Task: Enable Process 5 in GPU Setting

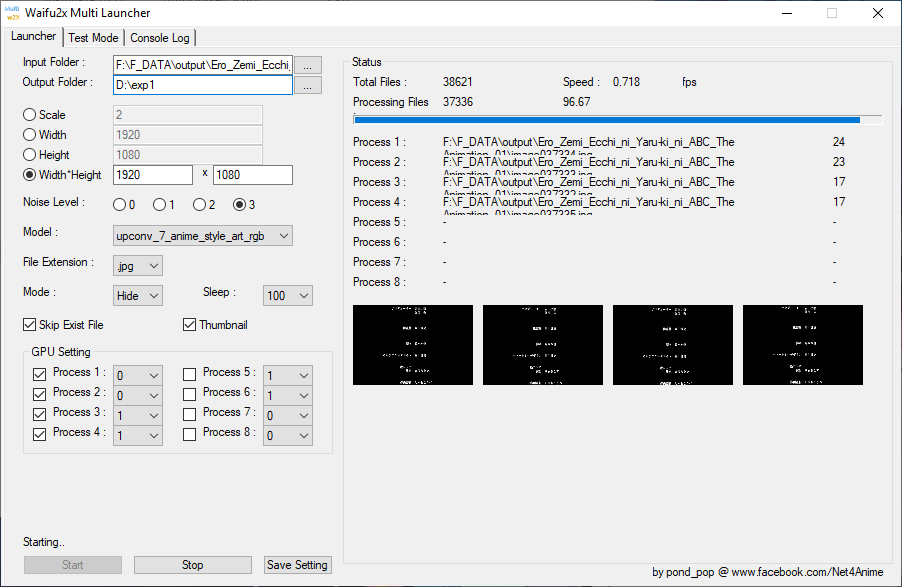Action: 189,374
